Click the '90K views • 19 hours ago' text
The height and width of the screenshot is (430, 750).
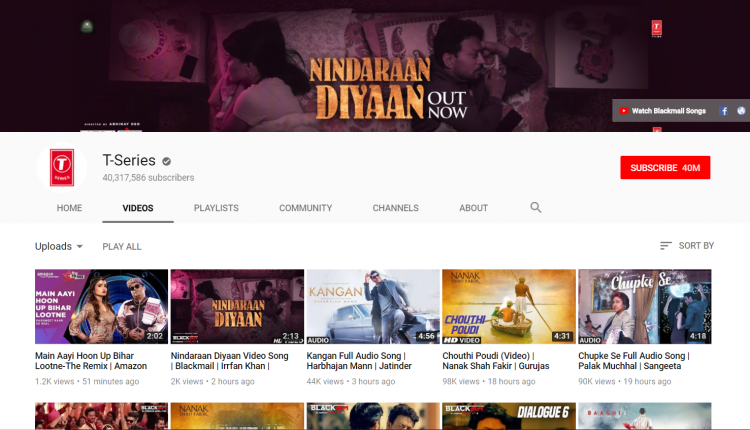(x=625, y=382)
